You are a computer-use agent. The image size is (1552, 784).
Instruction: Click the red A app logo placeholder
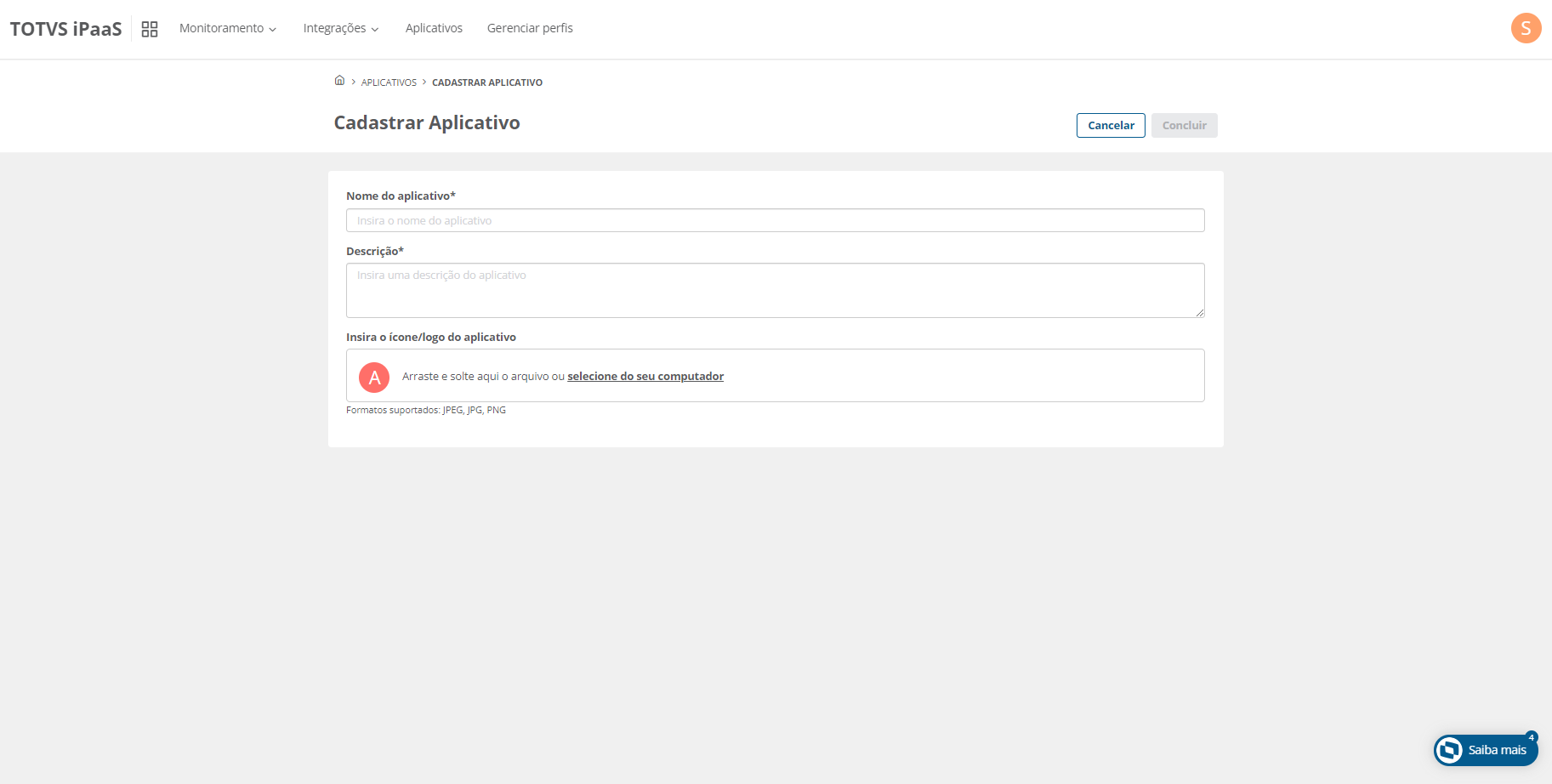point(374,377)
